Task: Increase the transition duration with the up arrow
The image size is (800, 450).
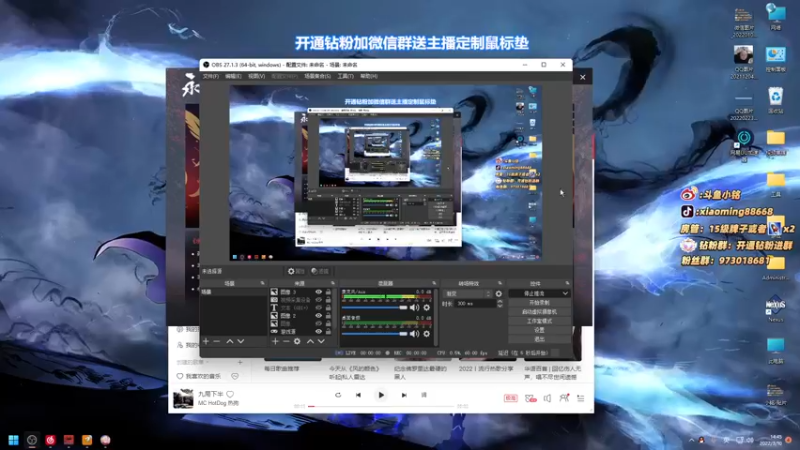Action: (499, 302)
